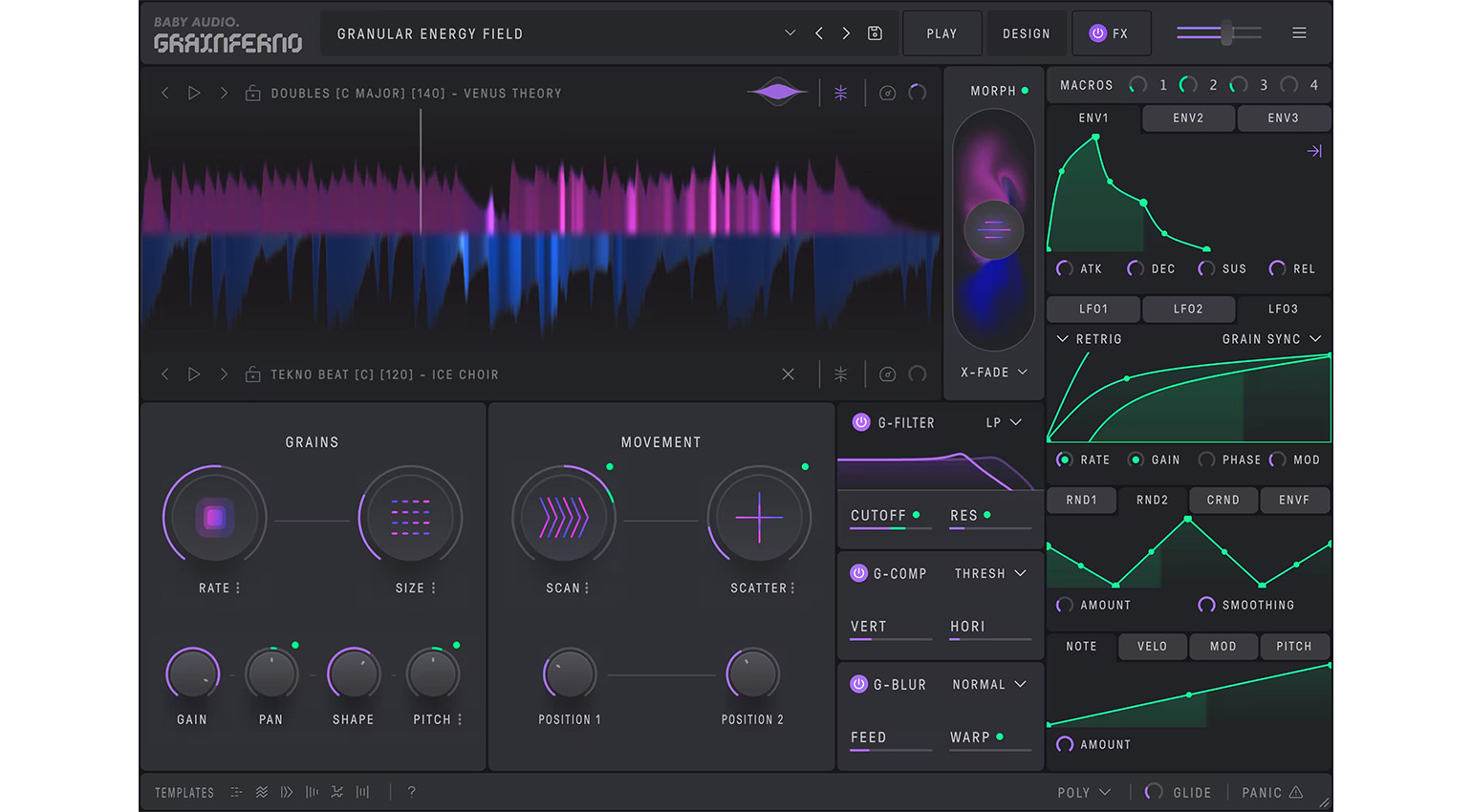The width and height of the screenshot is (1472, 812).
Task: Unlock the Tekno Beat Ice Choir sample
Action: pyautogui.click(x=252, y=374)
